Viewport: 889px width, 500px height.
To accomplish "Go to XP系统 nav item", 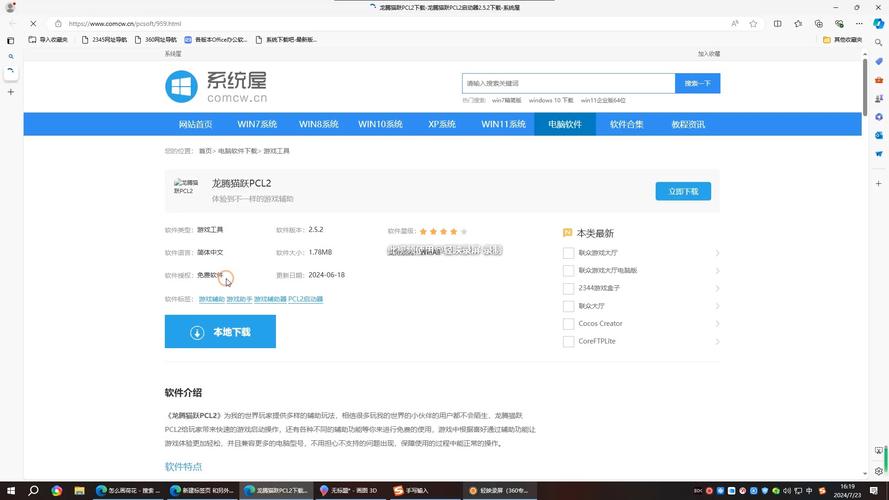I will tap(442, 124).
